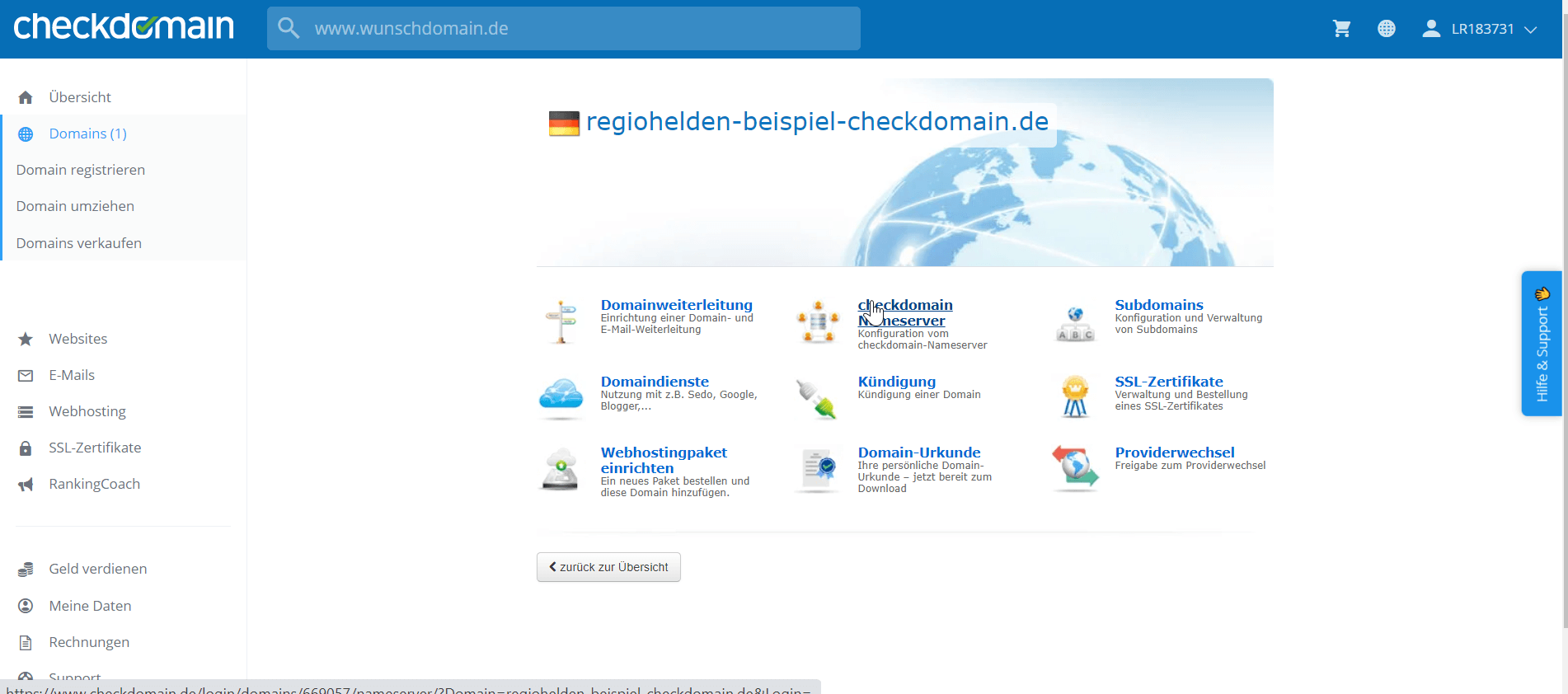Click the Meine Daten profile icon
Viewport: 1568px width, 694px height.
click(26, 606)
